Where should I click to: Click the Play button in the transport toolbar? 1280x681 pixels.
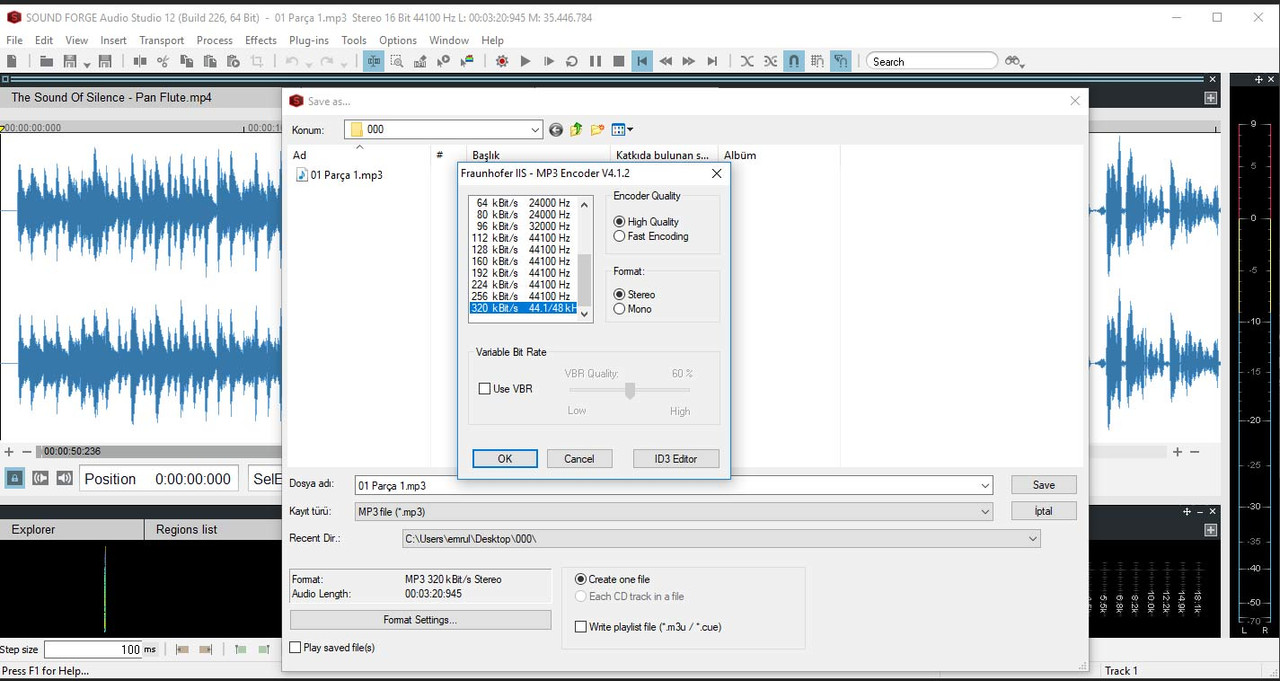[x=525, y=61]
